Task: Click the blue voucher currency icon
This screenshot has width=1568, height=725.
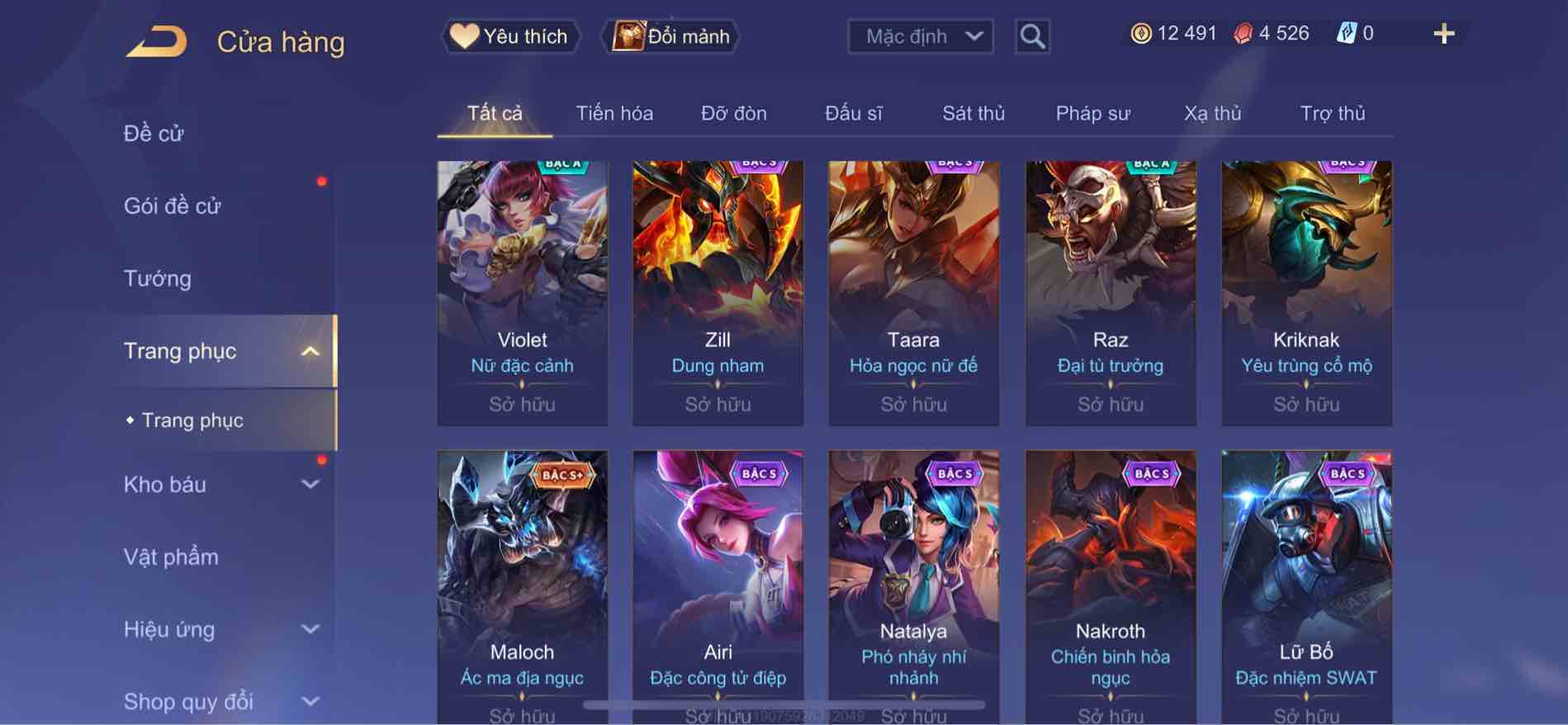Action: 1346,34
